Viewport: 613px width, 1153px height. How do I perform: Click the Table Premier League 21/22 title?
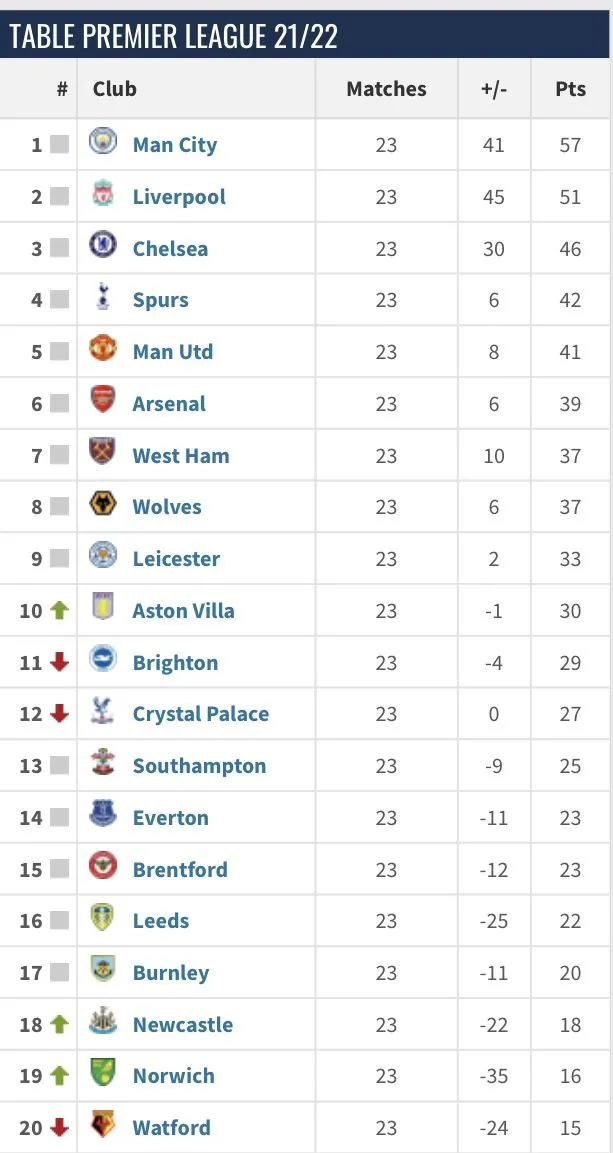(x=174, y=36)
